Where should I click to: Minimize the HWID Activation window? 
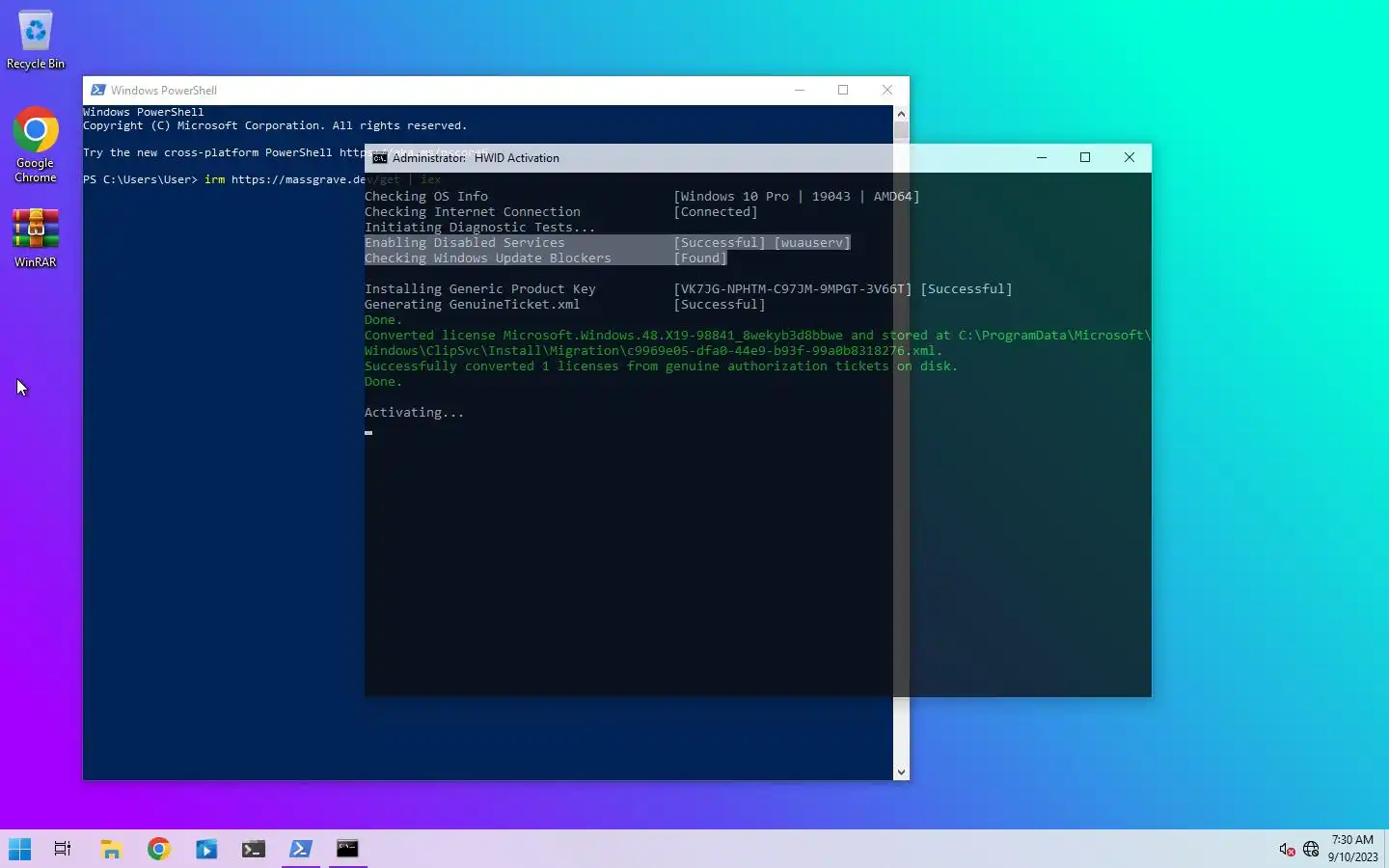click(x=1042, y=157)
